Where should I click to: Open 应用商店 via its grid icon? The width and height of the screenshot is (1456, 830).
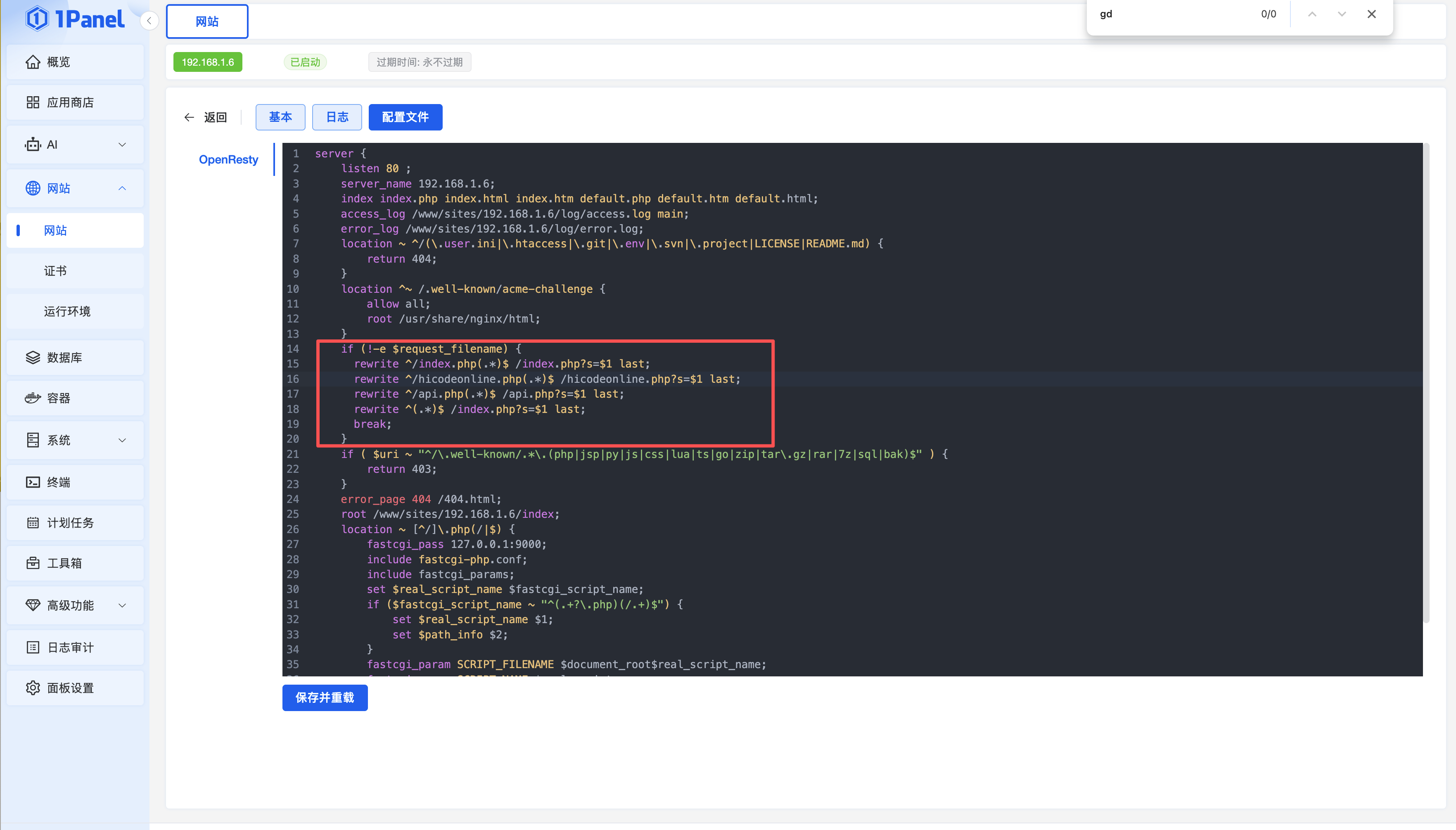(33, 102)
